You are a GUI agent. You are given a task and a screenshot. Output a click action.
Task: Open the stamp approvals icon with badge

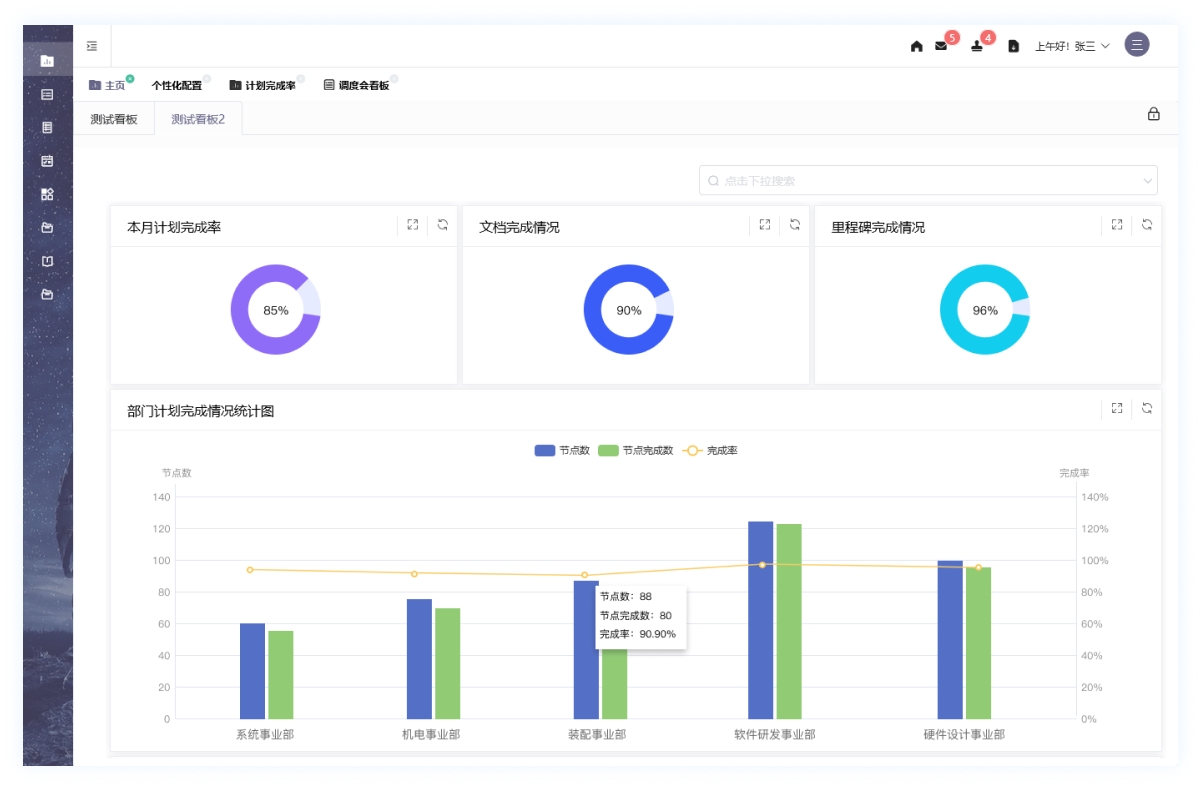coord(977,46)
